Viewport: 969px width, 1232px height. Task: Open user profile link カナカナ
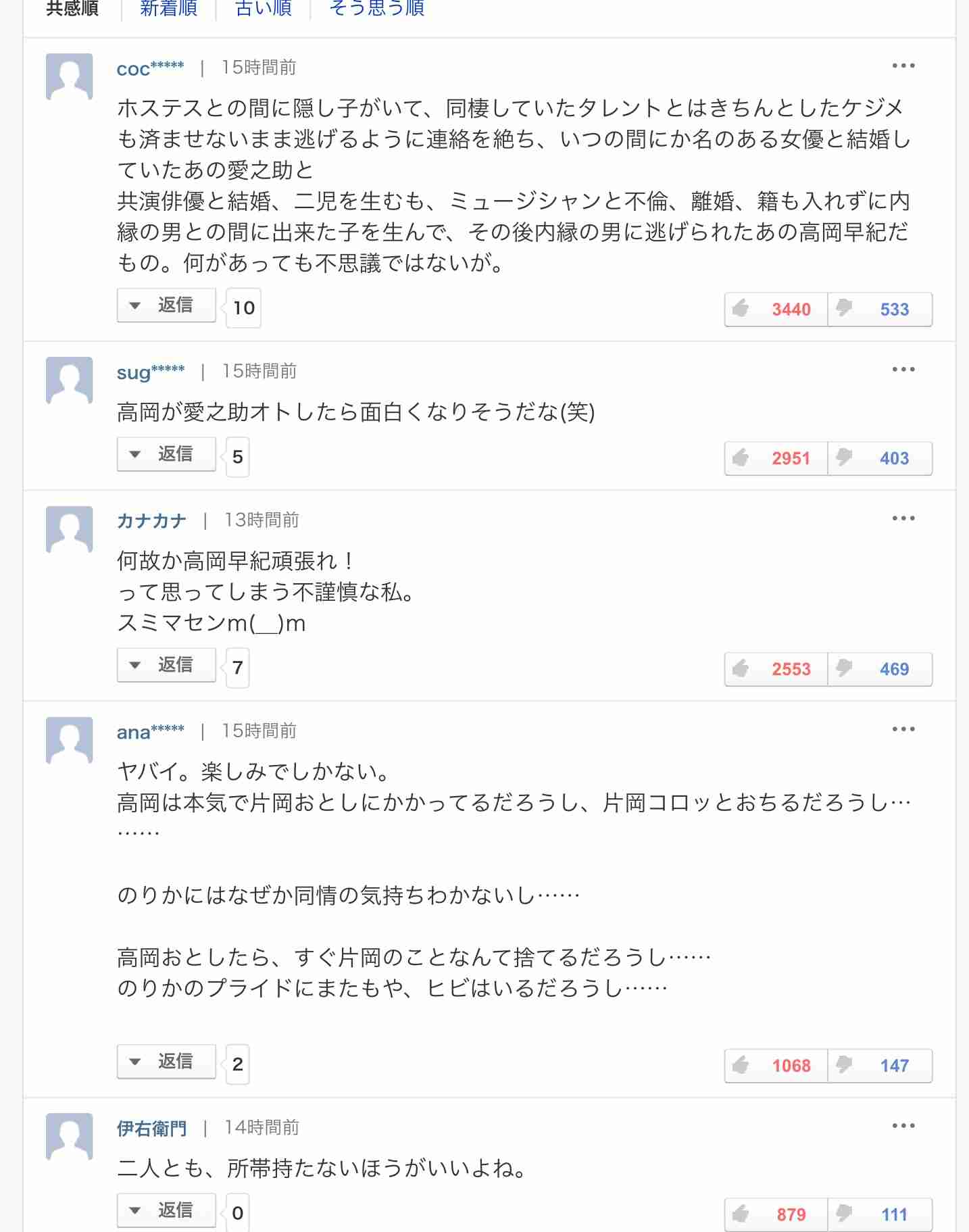click(151, 520)
